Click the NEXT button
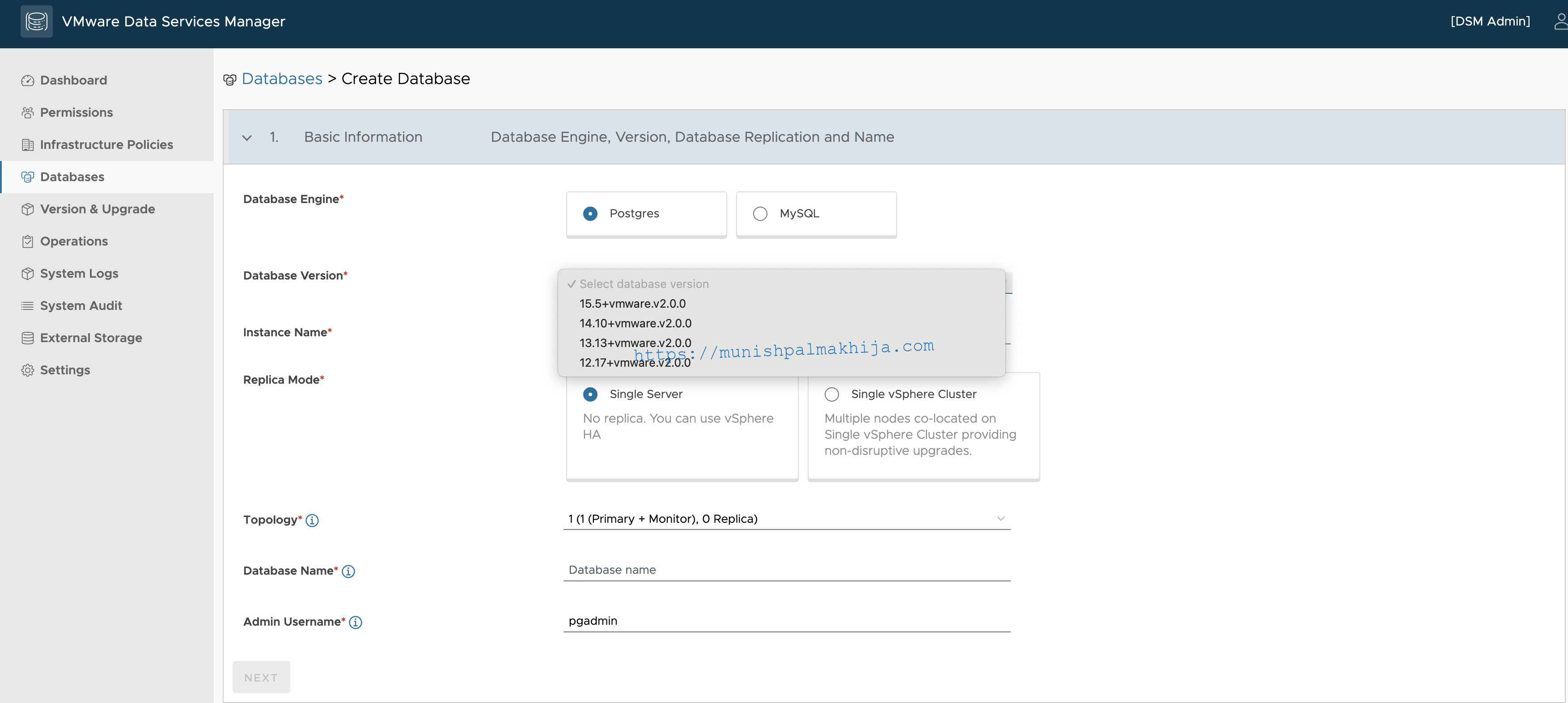This screenshot has width=1568, height=703. coord(261,678)
